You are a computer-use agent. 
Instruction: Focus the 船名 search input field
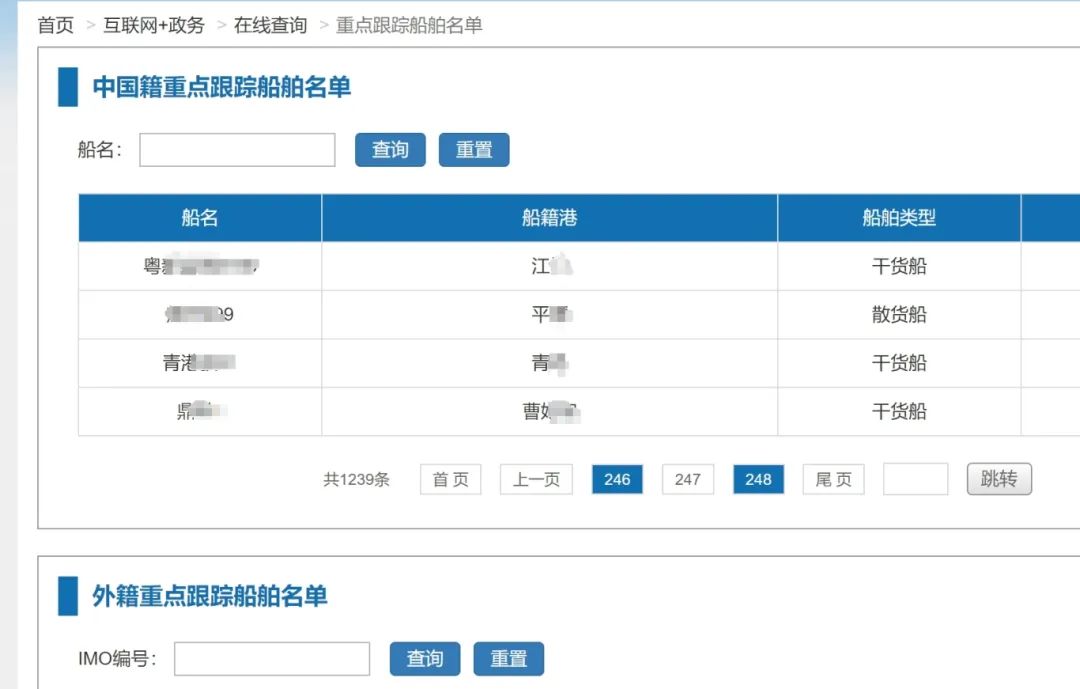click(x=237, y=150)
